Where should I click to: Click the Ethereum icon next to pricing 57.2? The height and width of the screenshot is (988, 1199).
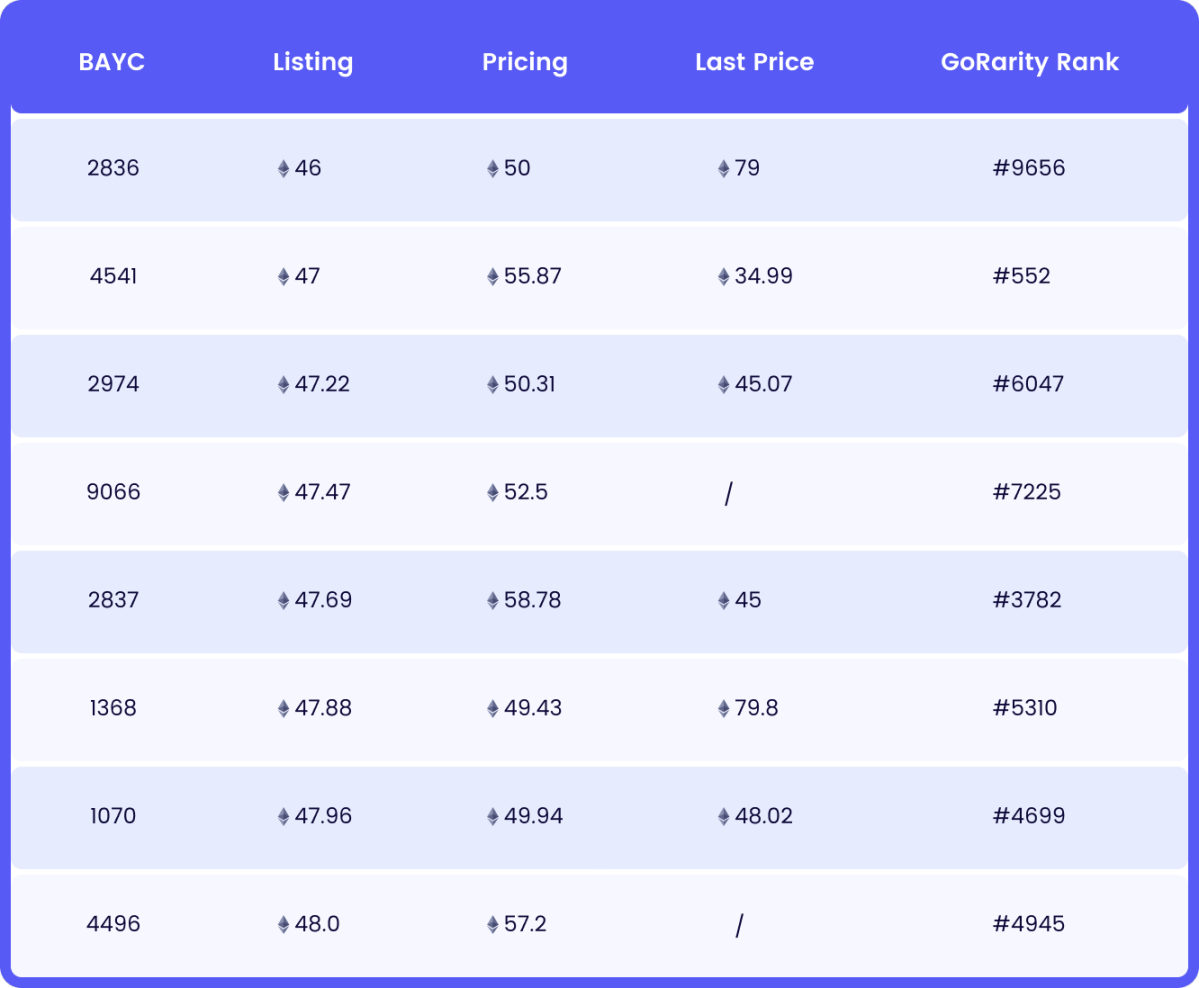click(492, 925)
